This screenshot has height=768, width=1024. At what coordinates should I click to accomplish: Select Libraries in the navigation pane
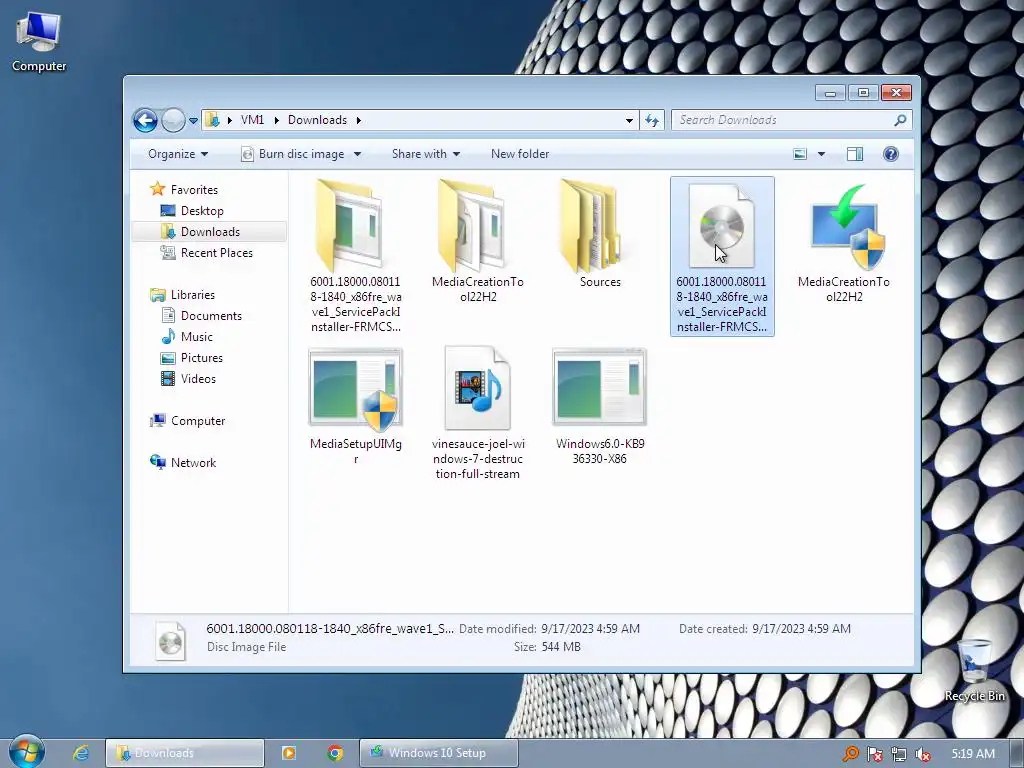[x=183, y=295]
